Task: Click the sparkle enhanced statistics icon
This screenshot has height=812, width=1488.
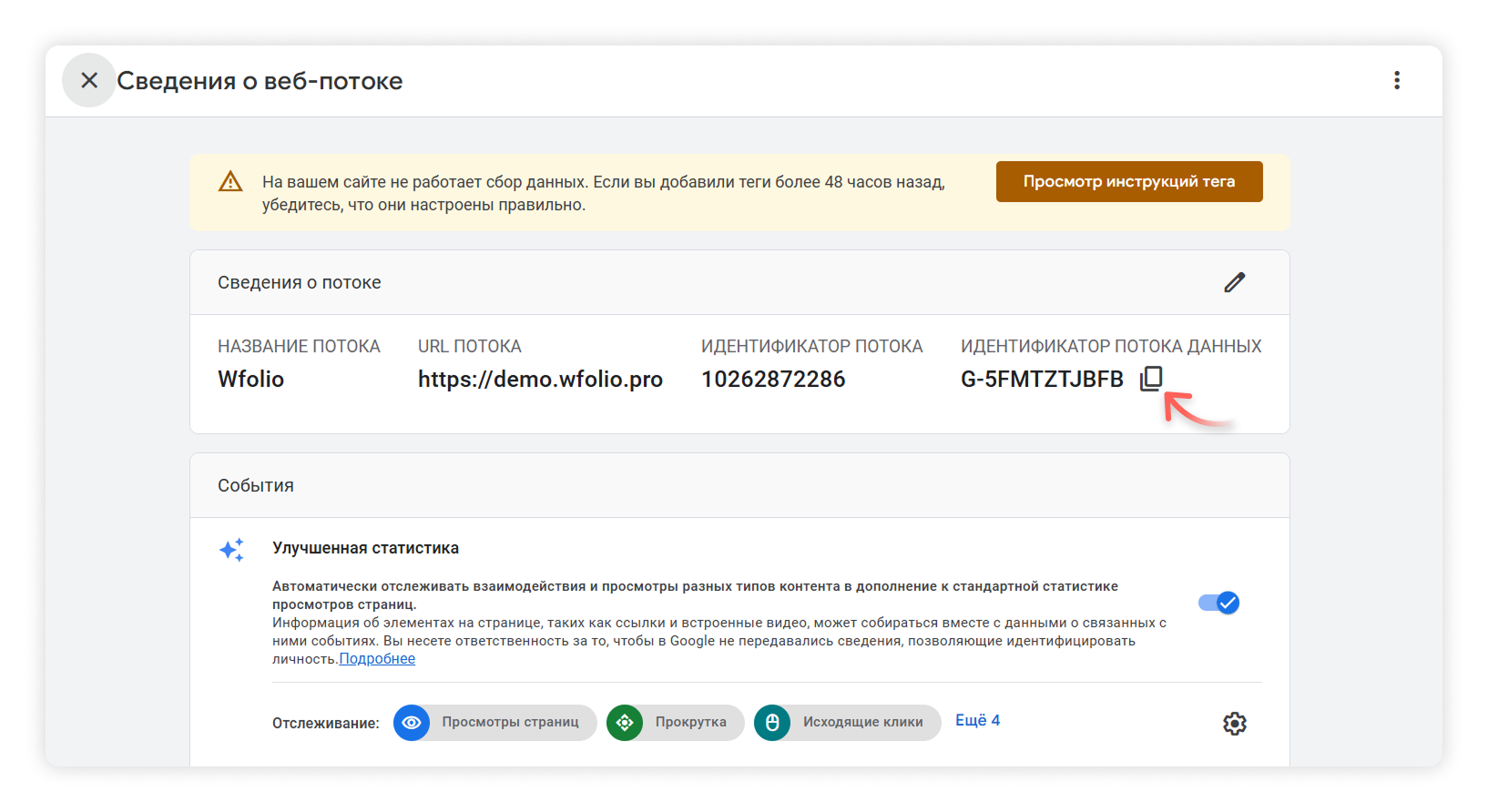Action: 232,550
